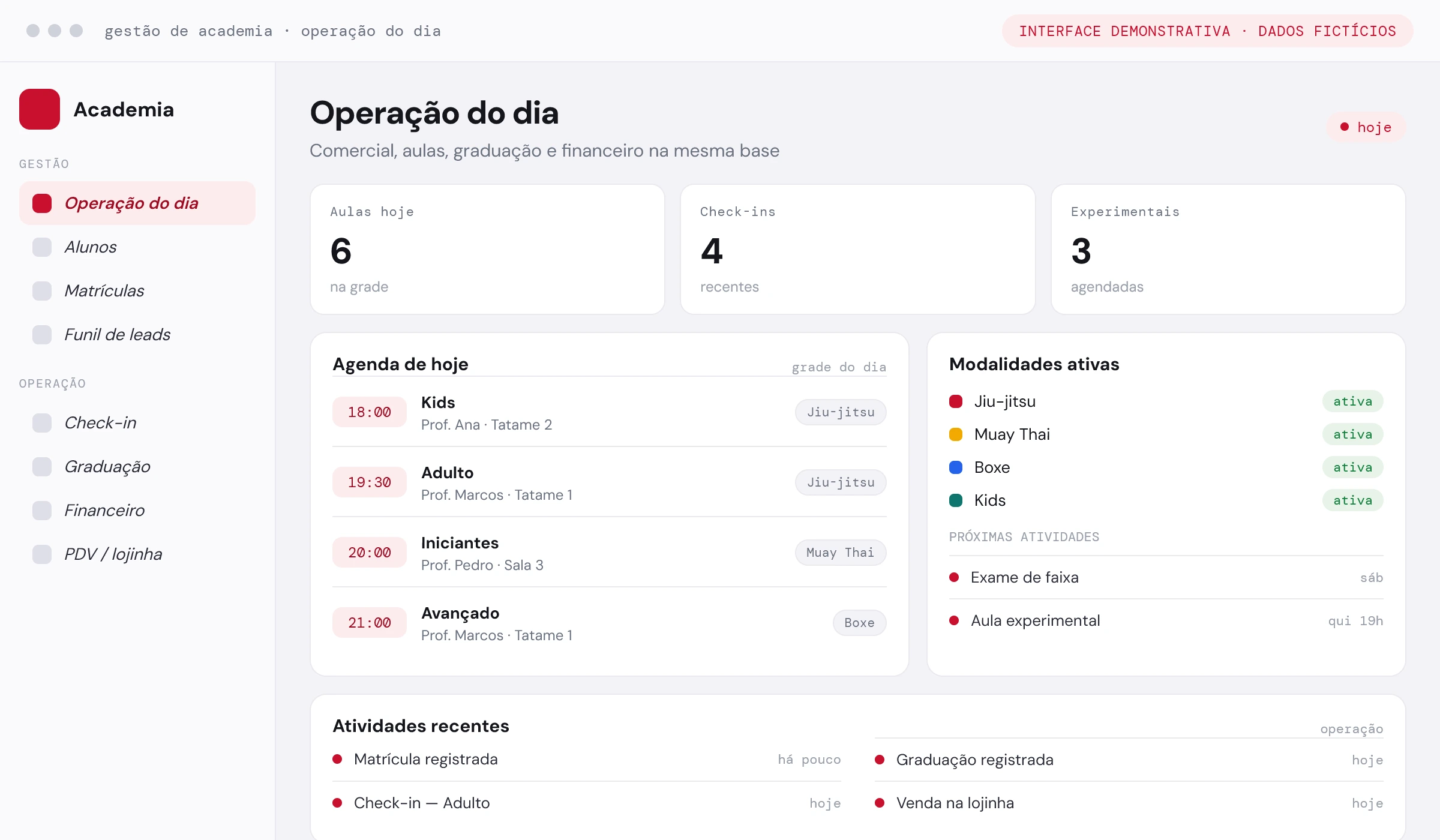The width and height of the screenshot is (1440, 840).
Task: Click the square icon beside Alunos
Action: coord(42,247)
